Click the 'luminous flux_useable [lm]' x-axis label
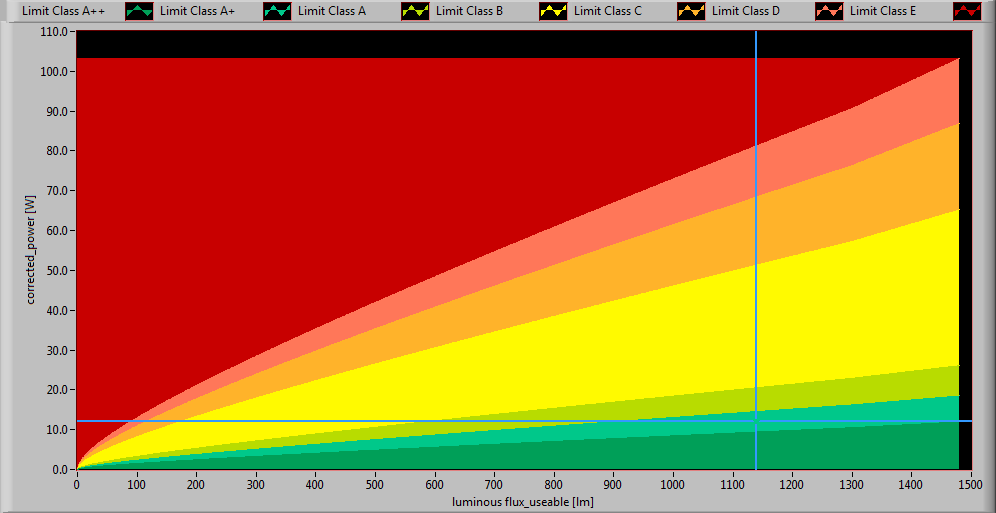 [522, 501]
